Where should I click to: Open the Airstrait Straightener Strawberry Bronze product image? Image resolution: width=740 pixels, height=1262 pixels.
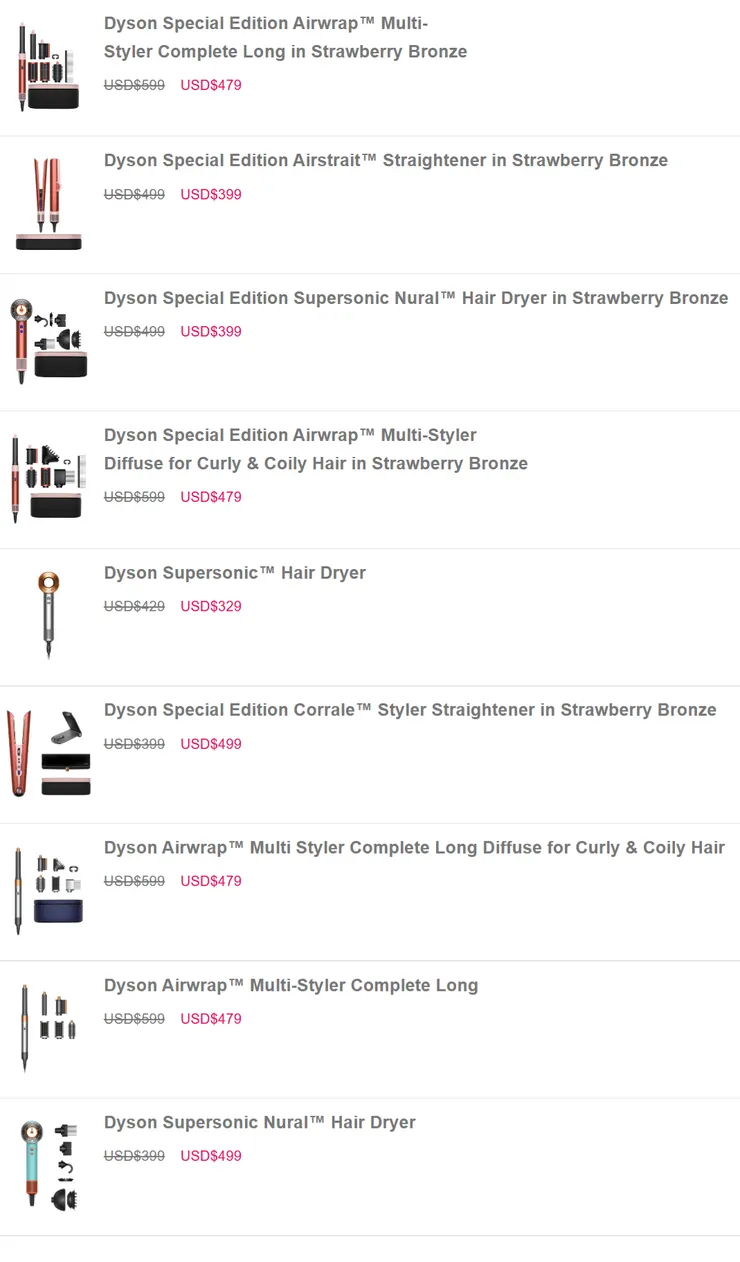(x=49, y=204)
